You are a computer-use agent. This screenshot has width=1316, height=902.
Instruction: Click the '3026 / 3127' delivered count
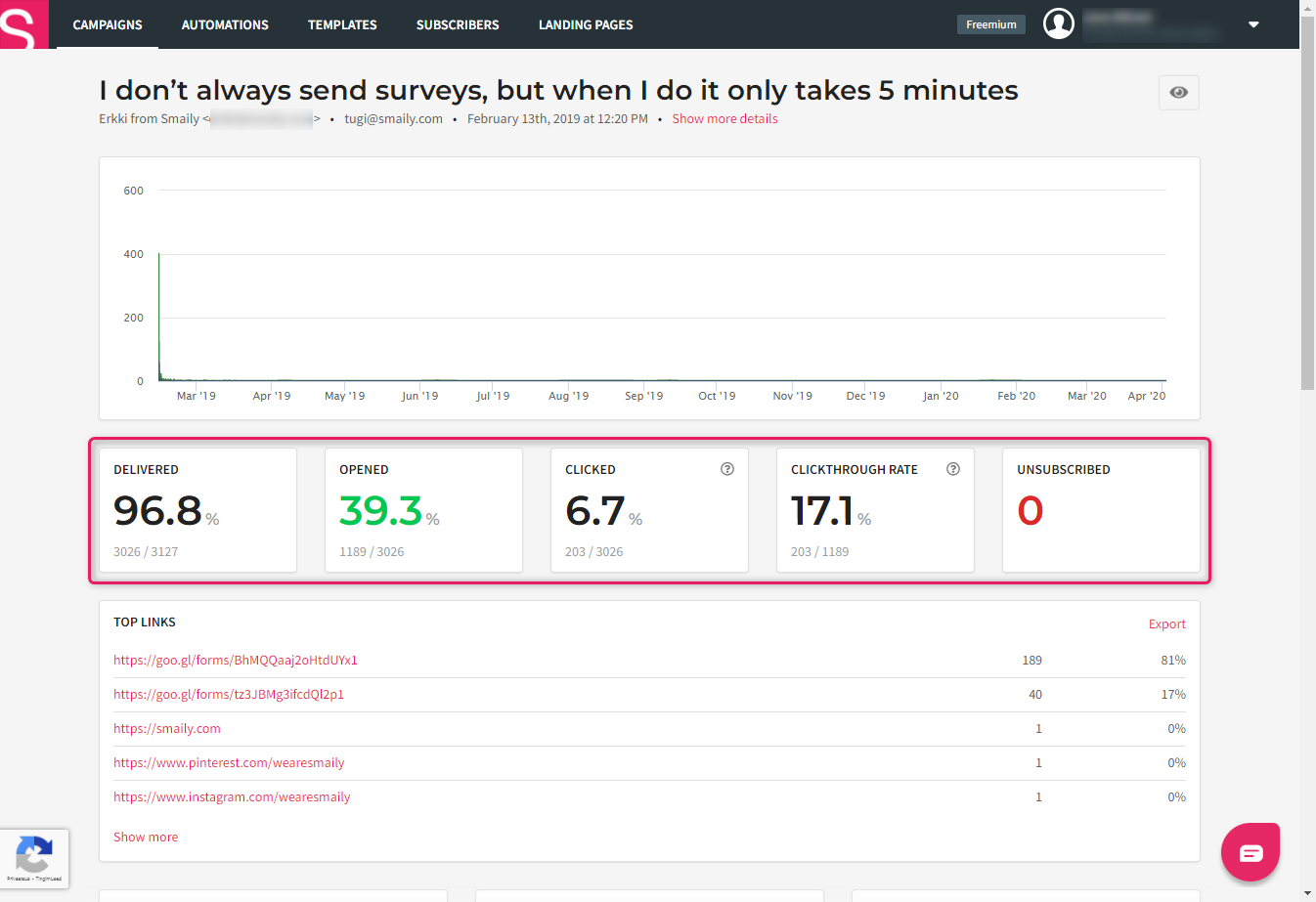point(146,551)
